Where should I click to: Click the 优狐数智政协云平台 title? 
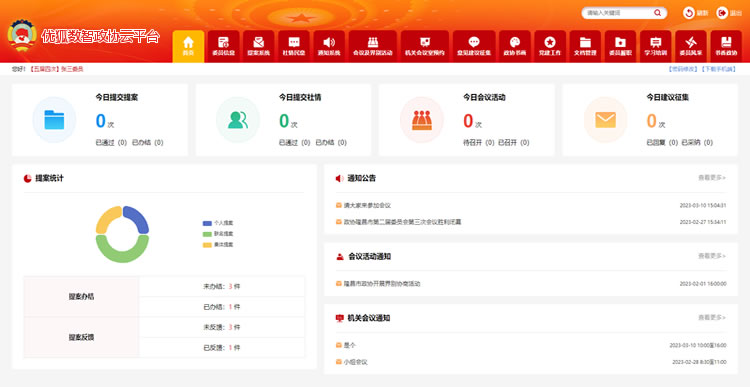pos(100,36)
